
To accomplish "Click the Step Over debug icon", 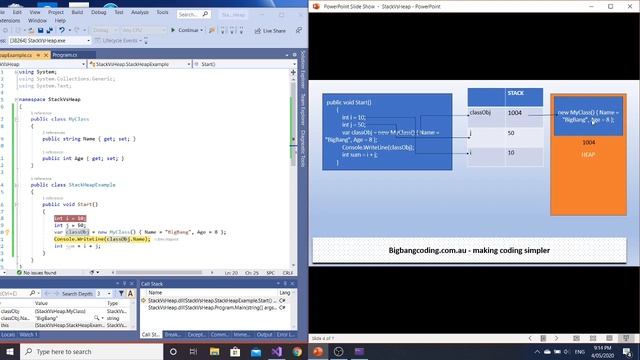I will pyautogui.click(x=232, y=30).
